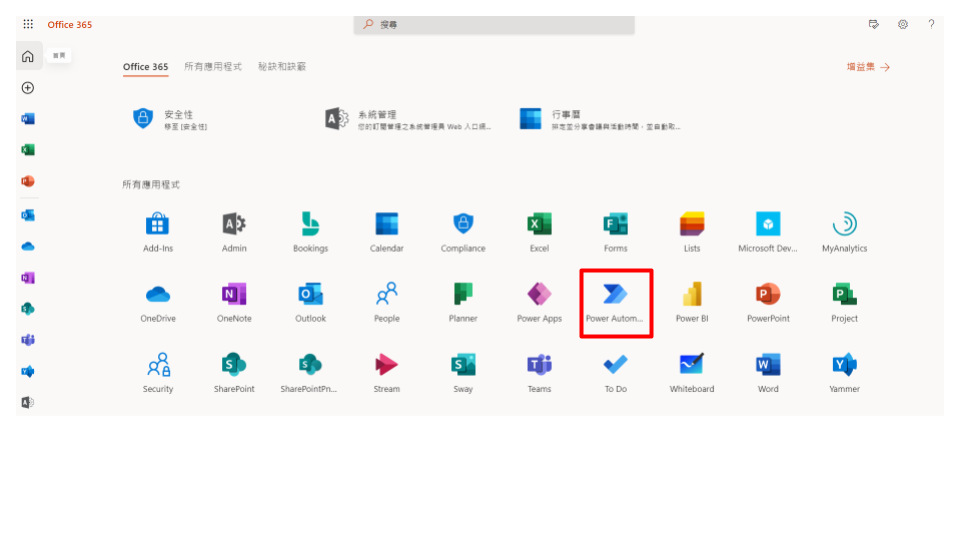Open Word from the left app rail
960x540 pixels.
(x=28, y=119)
